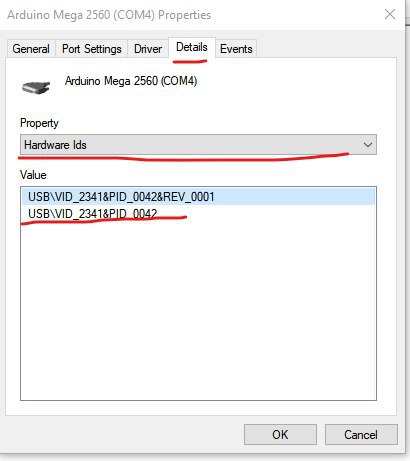Click the Cancel button
Screen dimensions: 410x461
(361, 435)
